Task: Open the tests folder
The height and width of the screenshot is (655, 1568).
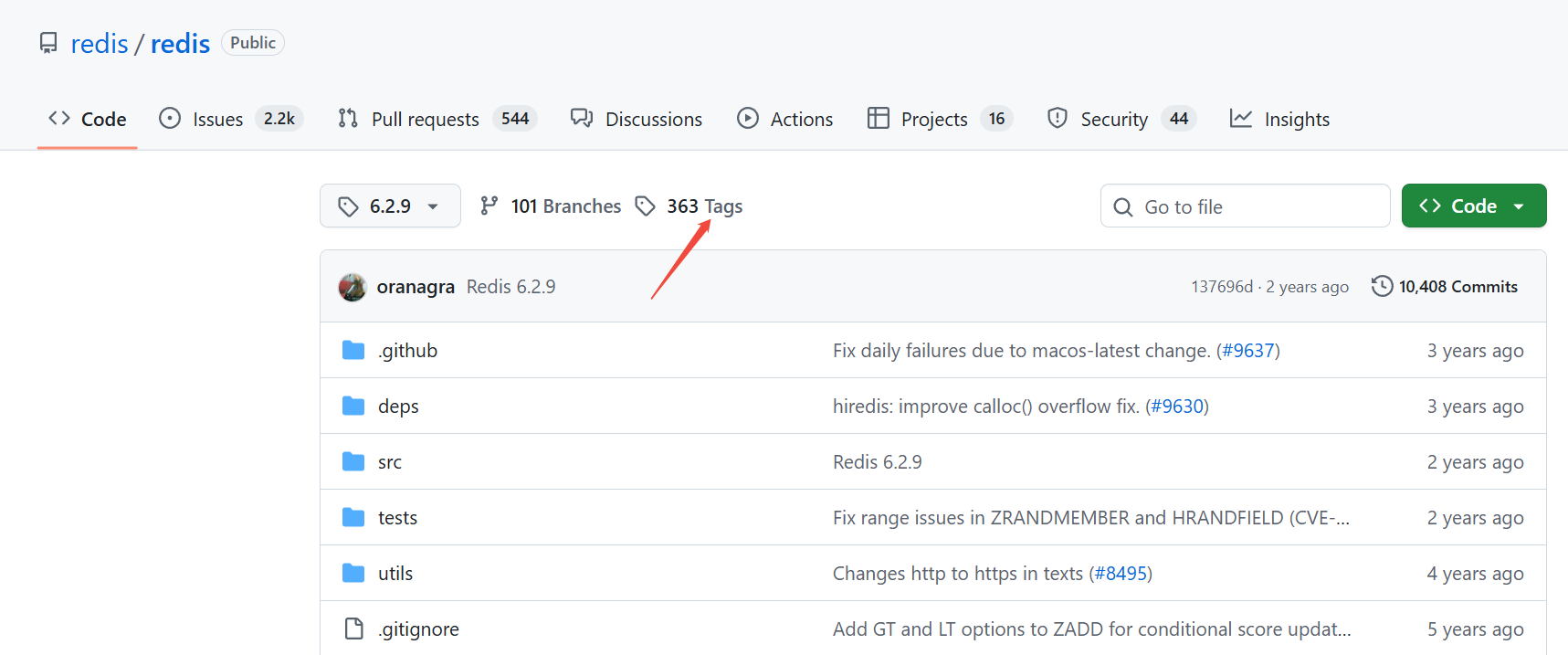Action: tap(397, 518)
